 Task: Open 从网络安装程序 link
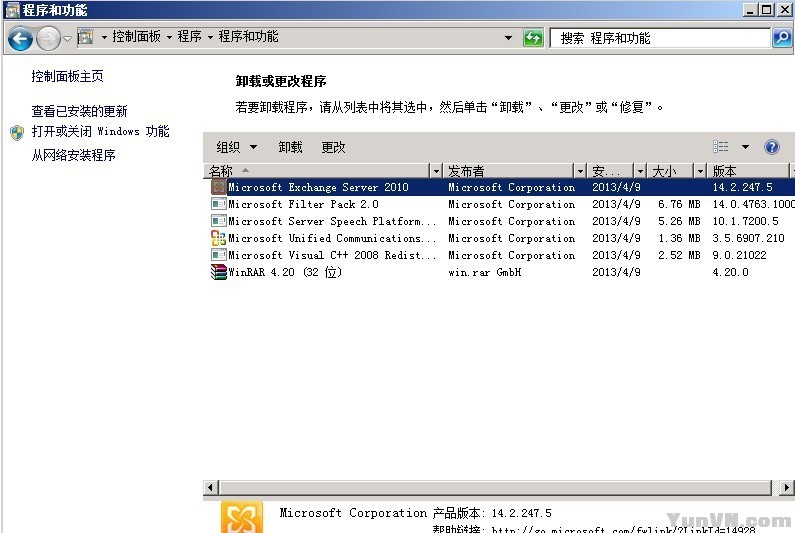(x=74, y=155)
